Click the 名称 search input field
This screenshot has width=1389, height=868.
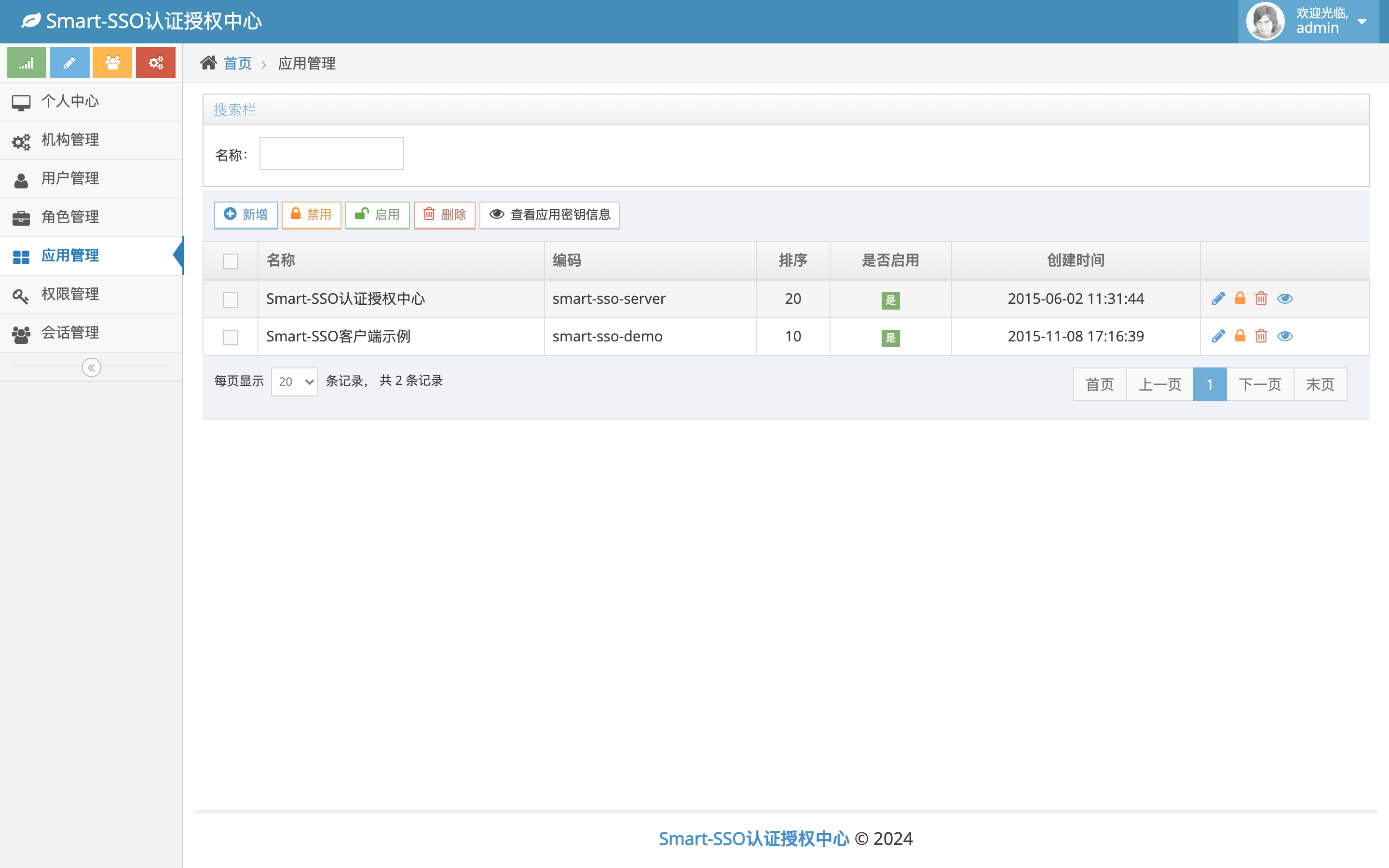331,153
